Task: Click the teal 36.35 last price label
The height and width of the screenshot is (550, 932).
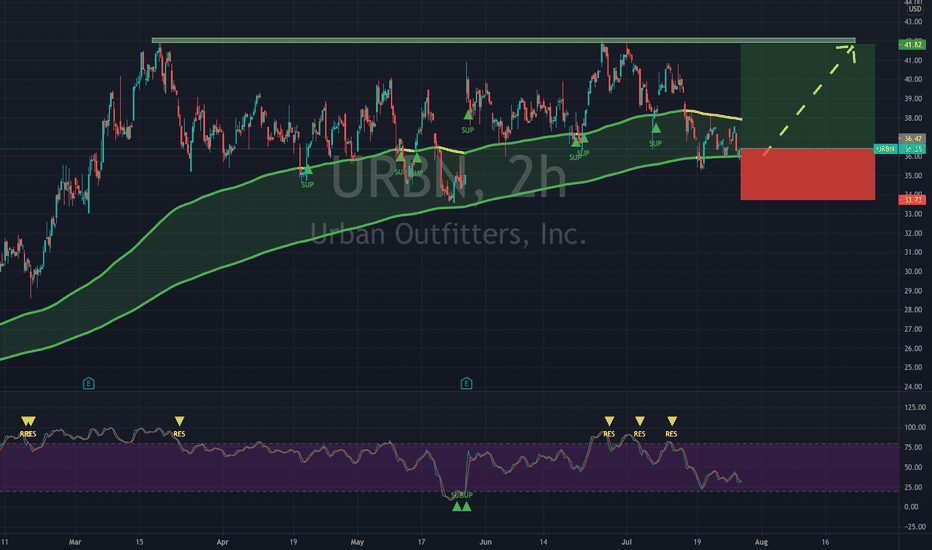Action: pyautogui.click(x=912, y=149)
